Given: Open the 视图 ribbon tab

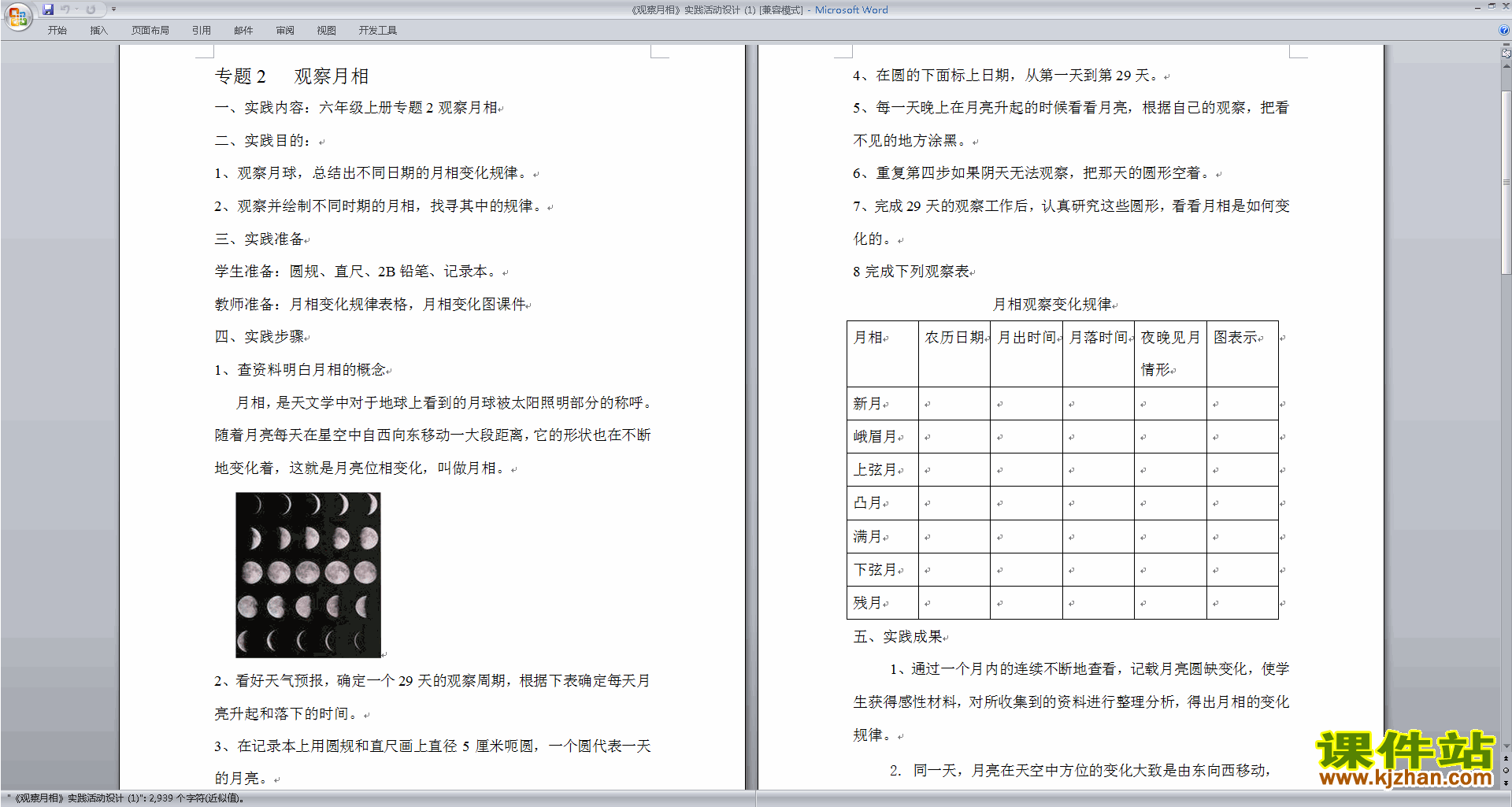Looking at the screenshot, I should (326, 31).
